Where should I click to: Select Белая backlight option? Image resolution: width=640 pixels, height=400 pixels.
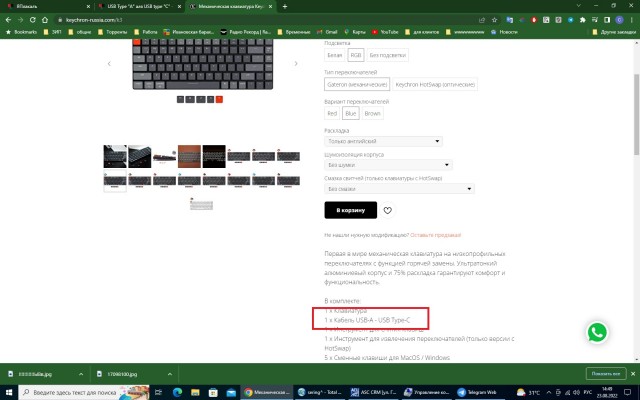[335, 55]
